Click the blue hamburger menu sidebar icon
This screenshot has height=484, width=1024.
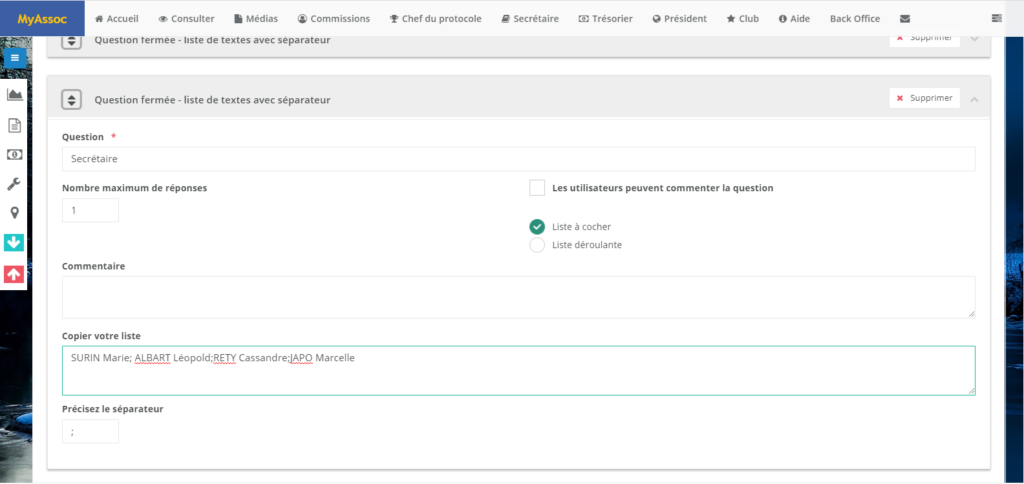click(x=14, y=58)
